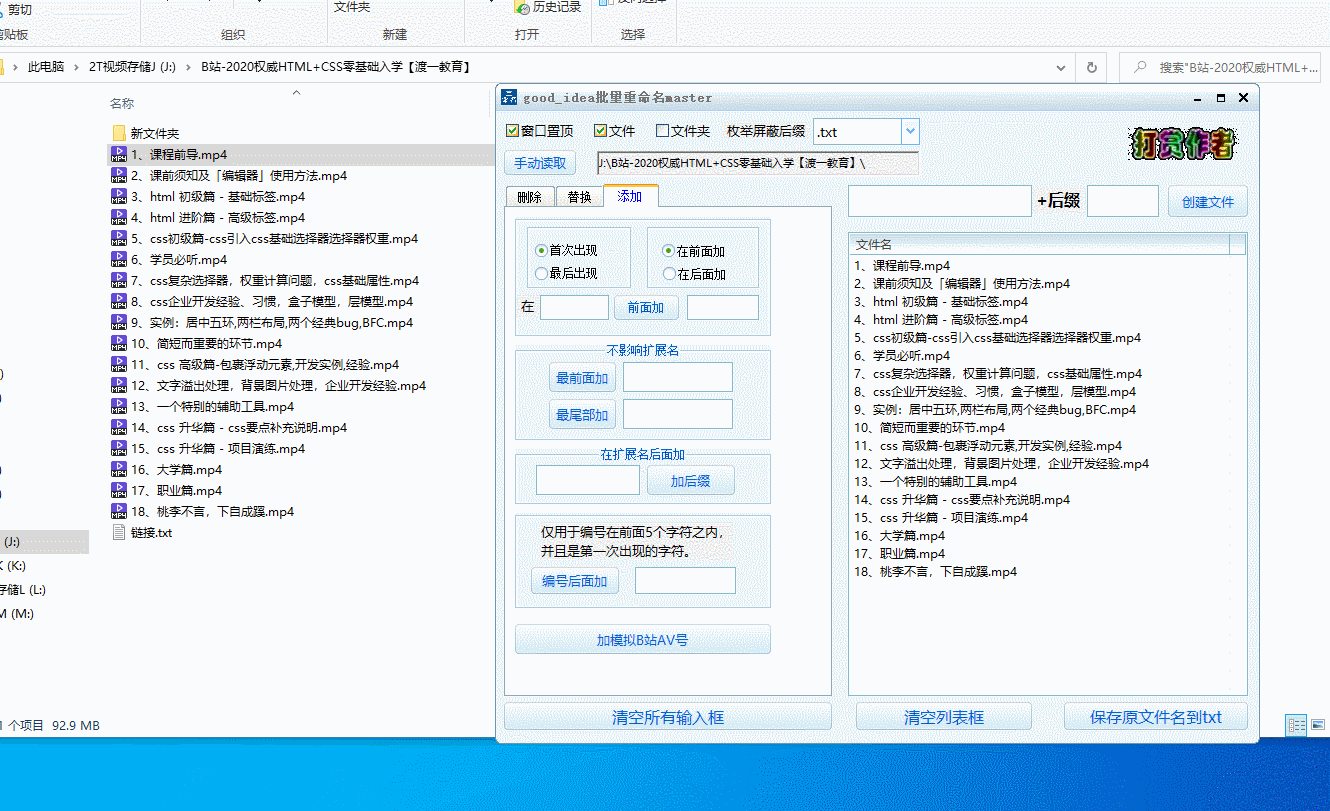Click the 清空所有输入框 button
This screenshot has height=811, width=1330.
pyautogui.click(x=668, y=717)
